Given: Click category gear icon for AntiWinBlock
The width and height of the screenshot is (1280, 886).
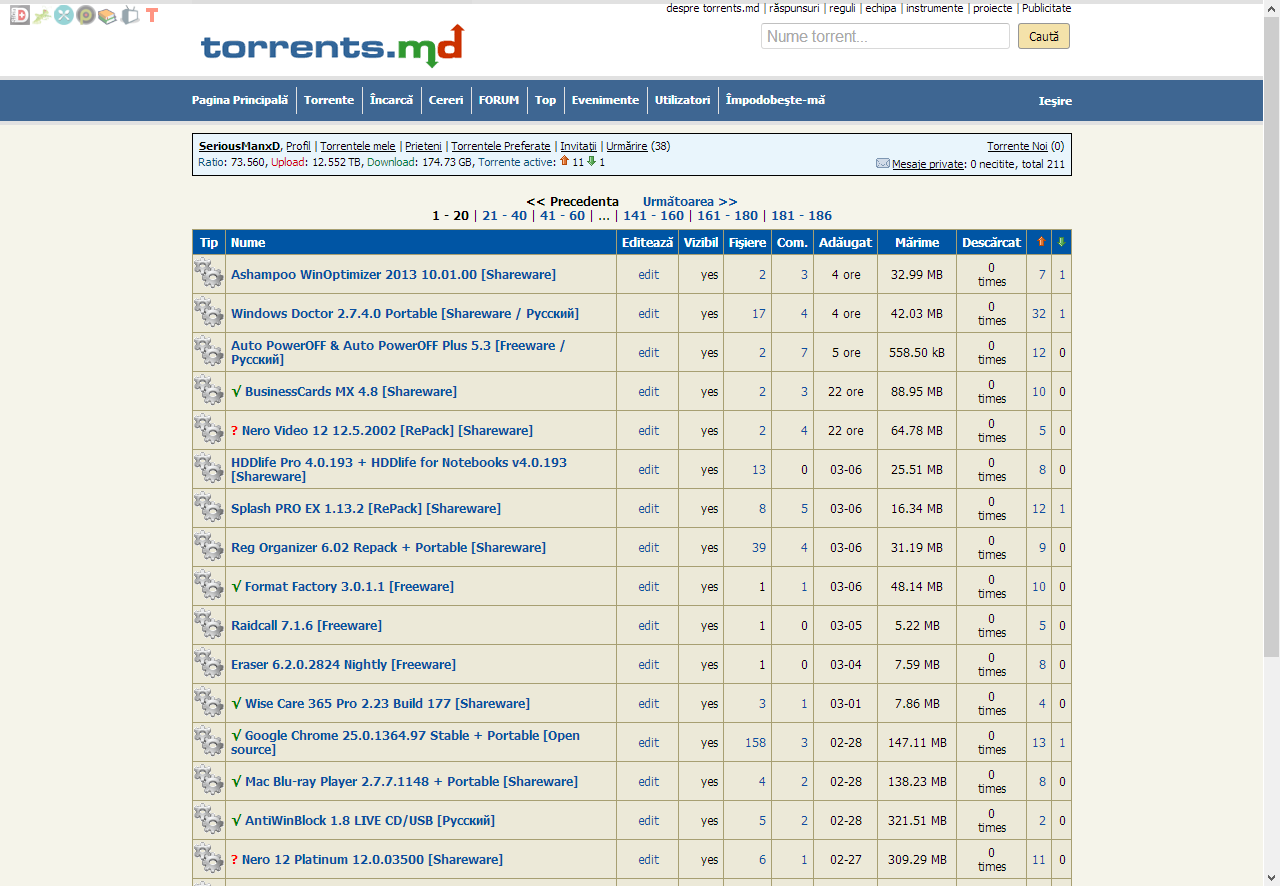Looking at the screenshot, I should tap(209, 819).
